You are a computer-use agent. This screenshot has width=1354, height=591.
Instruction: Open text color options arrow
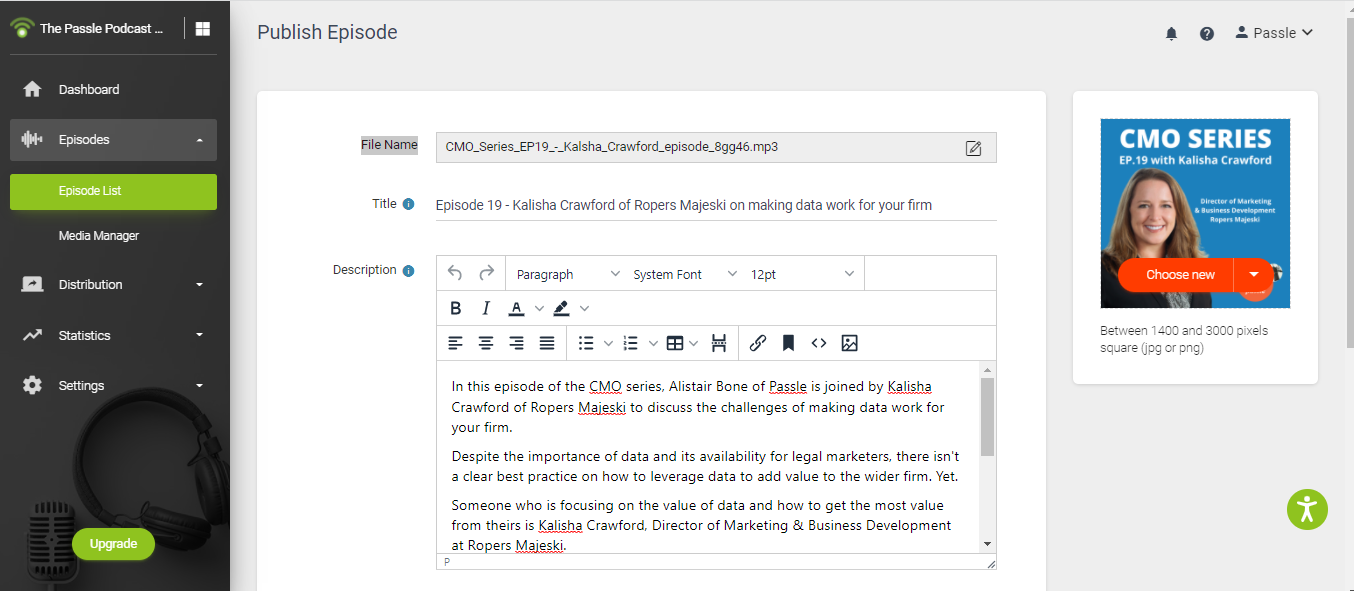540,308
